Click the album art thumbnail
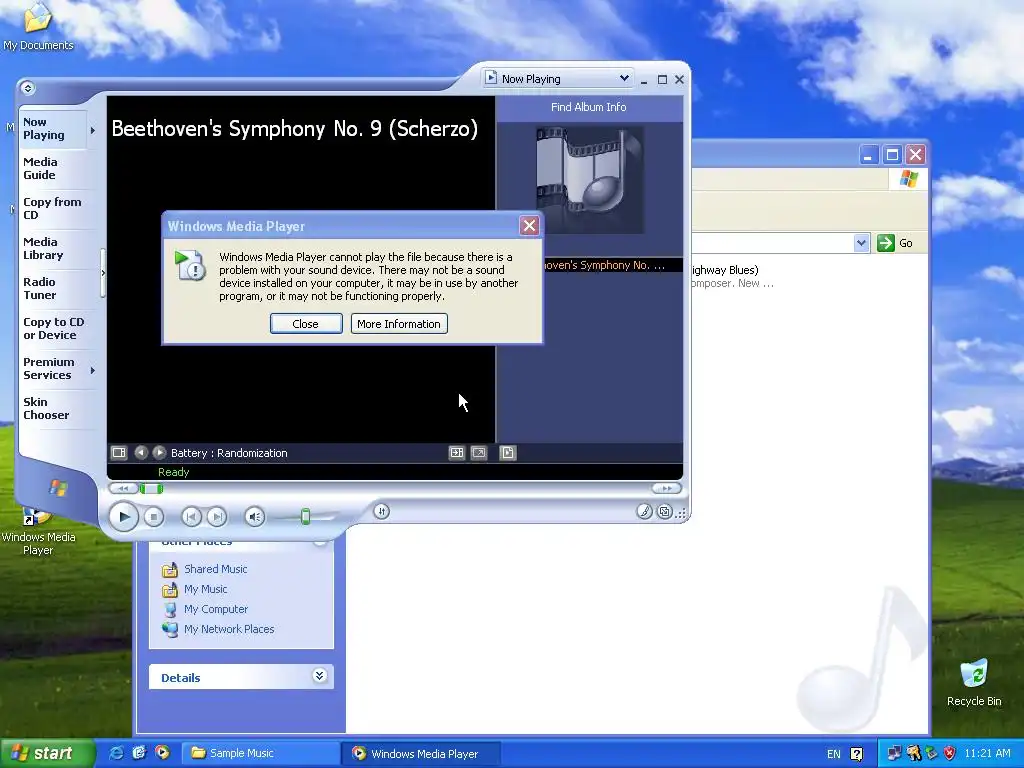Viewport: 1024px width, 768px height. pyautogui.click(x=590, y=180)
